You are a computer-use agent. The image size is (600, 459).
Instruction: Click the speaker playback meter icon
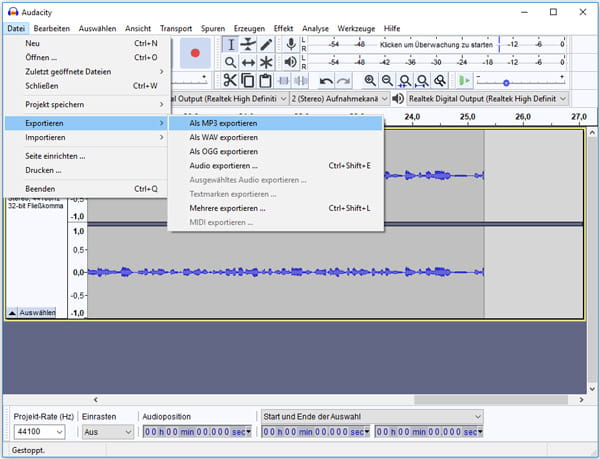point(291,62)
